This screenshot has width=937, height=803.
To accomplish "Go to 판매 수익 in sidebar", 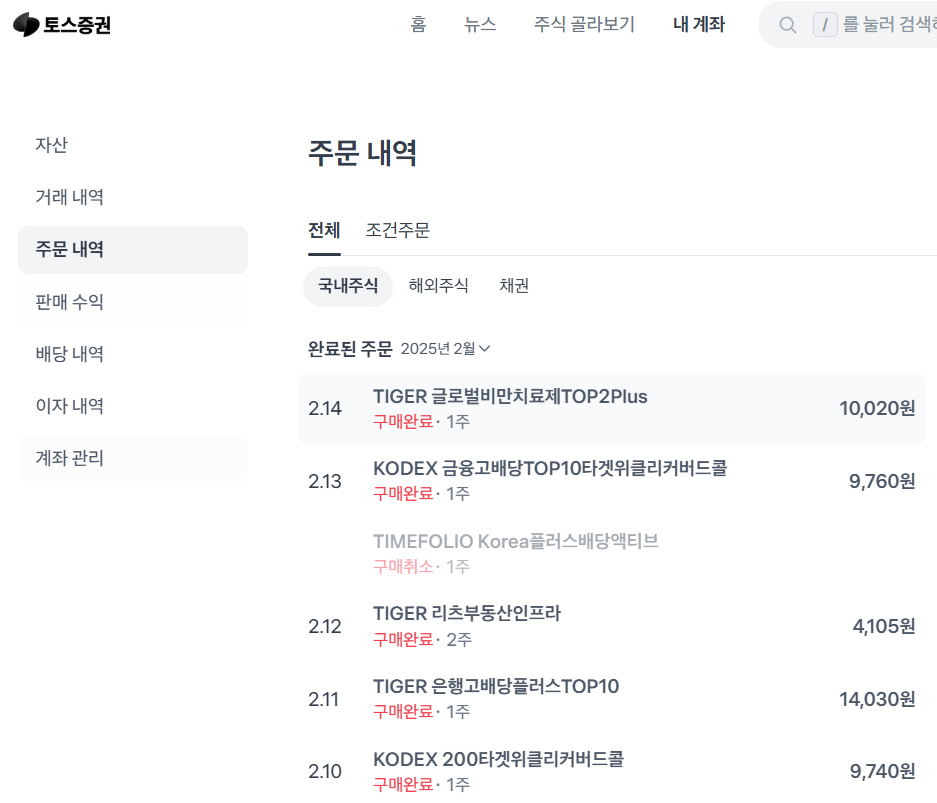I will [x=133, y=302].
